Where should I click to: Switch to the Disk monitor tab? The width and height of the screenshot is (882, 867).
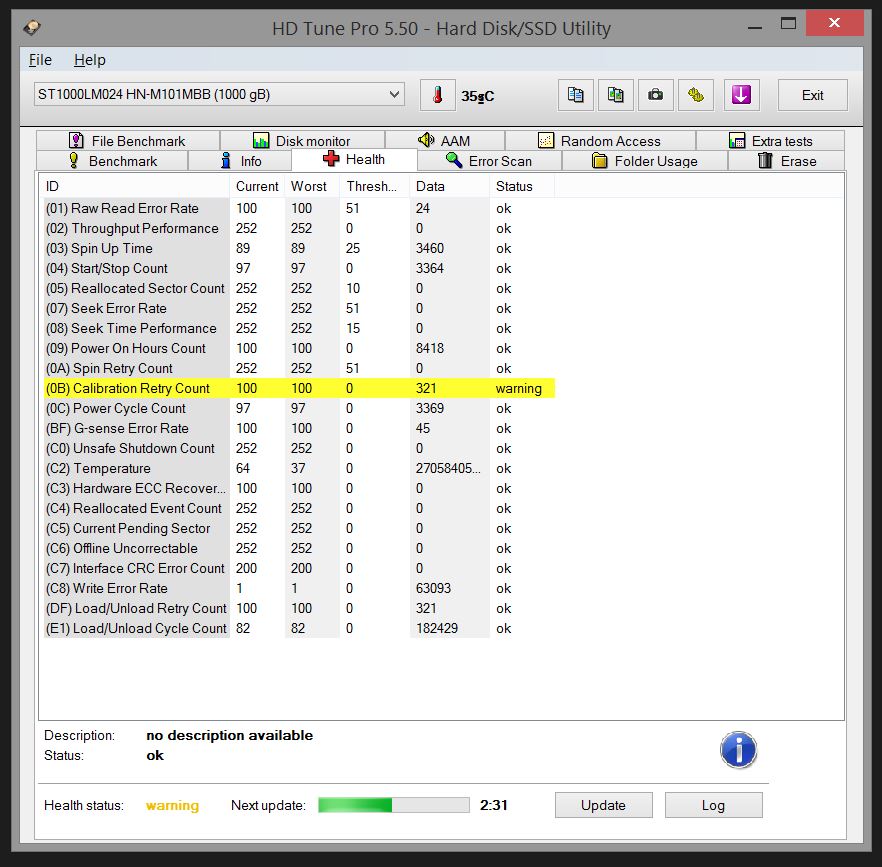coord(302,141)
